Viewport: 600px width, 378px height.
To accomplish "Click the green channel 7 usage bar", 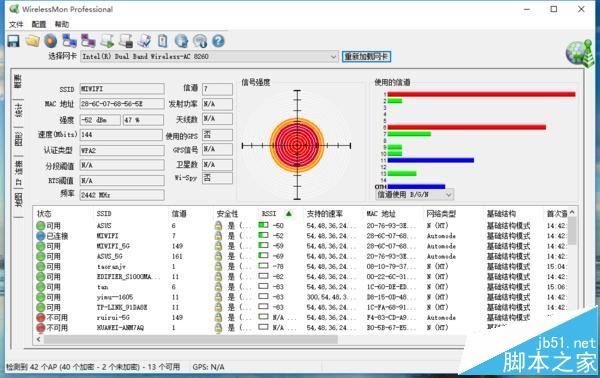I will (x=409, y=134).
